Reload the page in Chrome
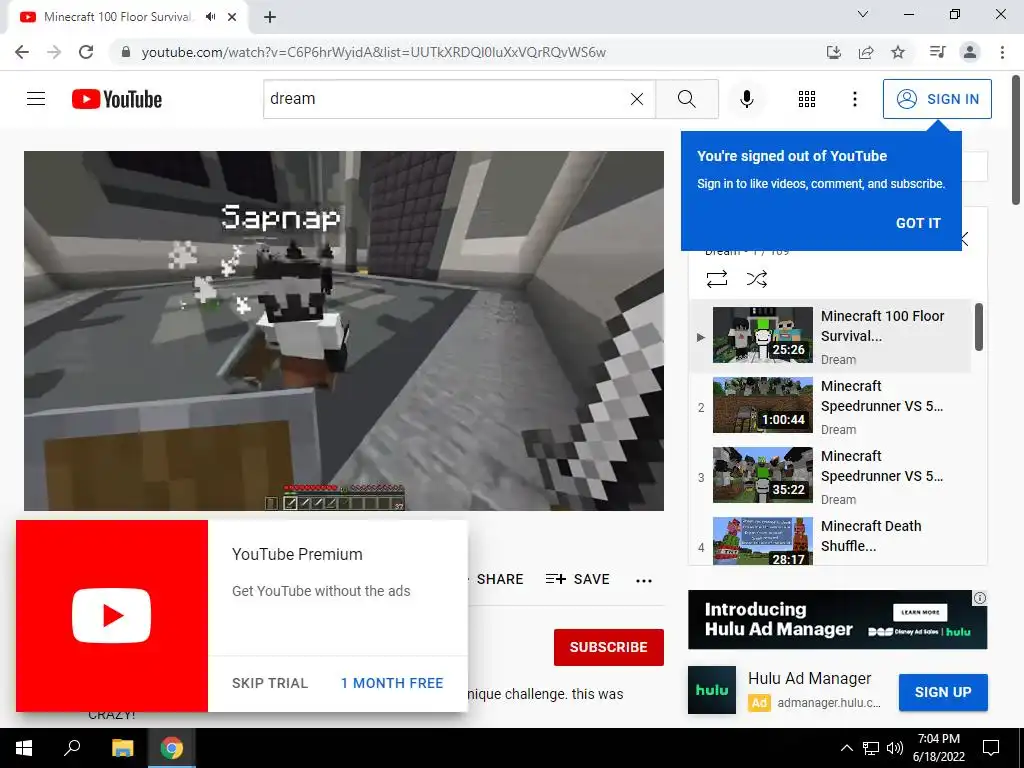This screenshot has height=768, width=1024. pyautogui.click(x=86, y=52)
